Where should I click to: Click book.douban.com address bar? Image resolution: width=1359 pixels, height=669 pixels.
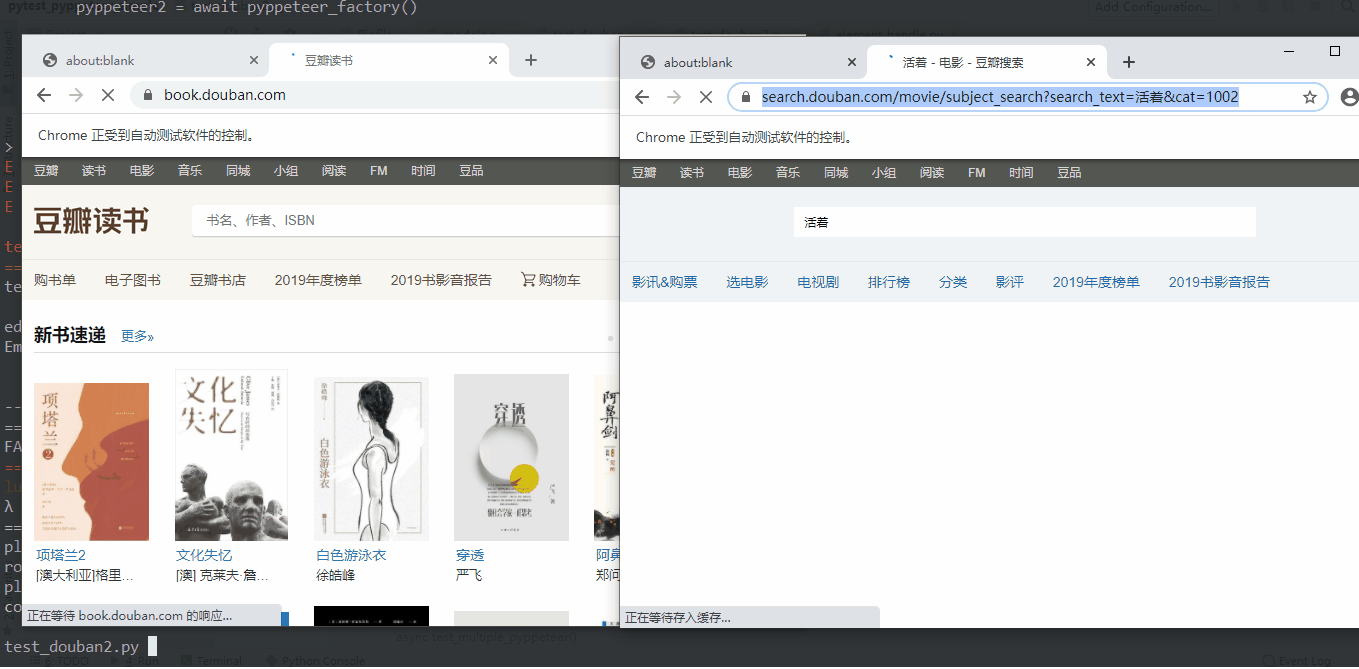pyautogui.click(x=375, y=95)
